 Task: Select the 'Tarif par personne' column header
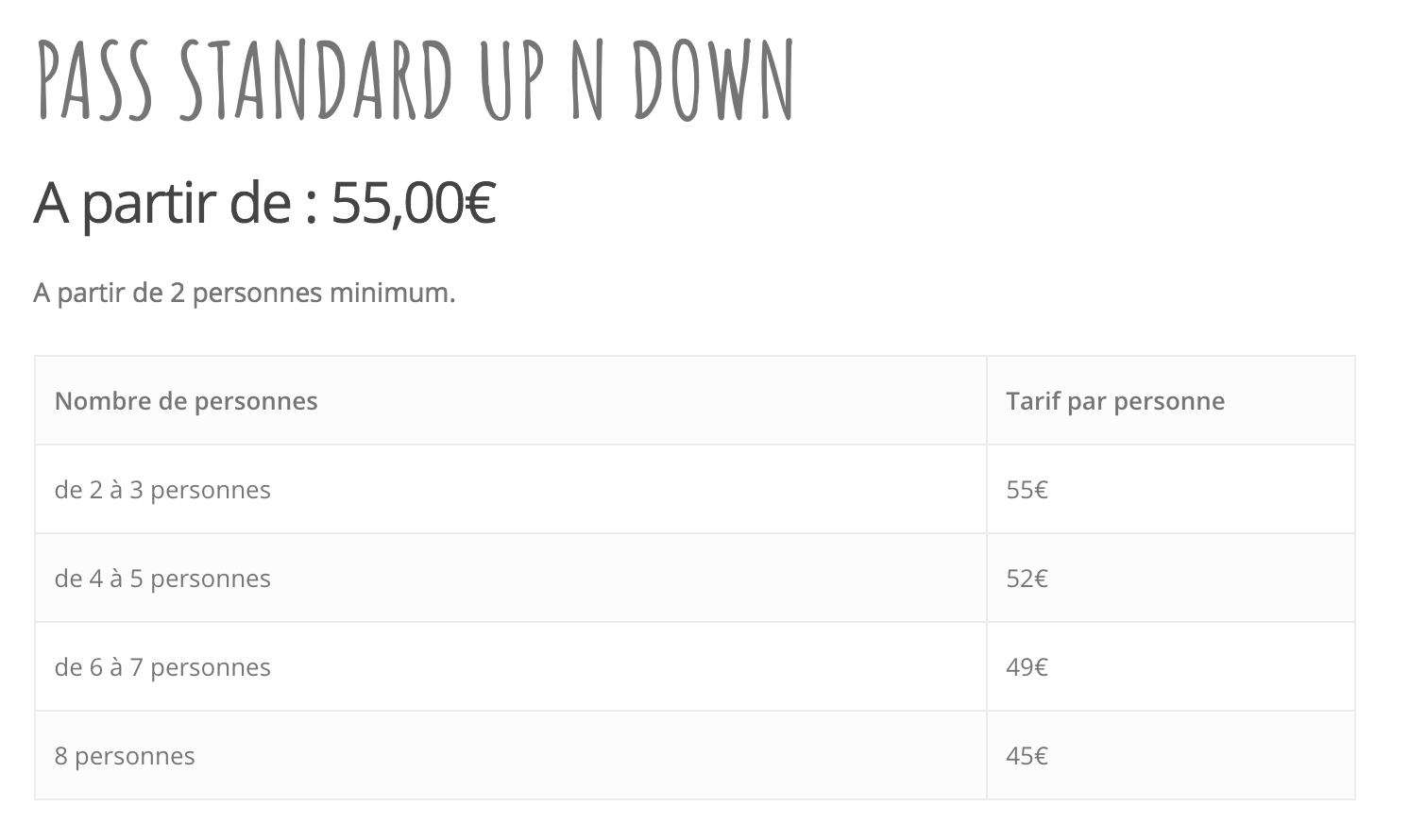pos(1171,401)
